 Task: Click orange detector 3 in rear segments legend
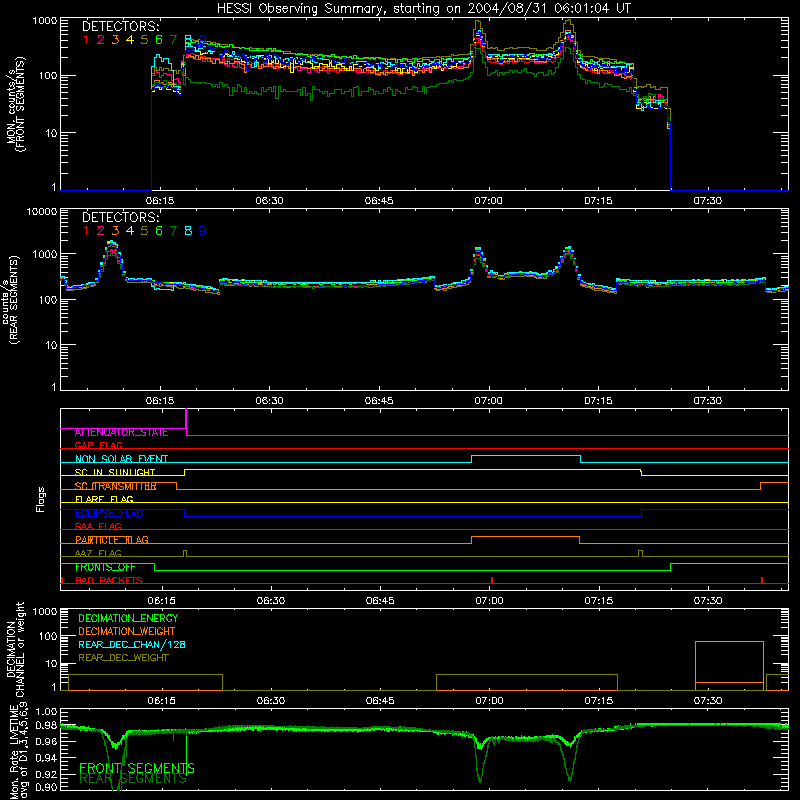(115, 231)
